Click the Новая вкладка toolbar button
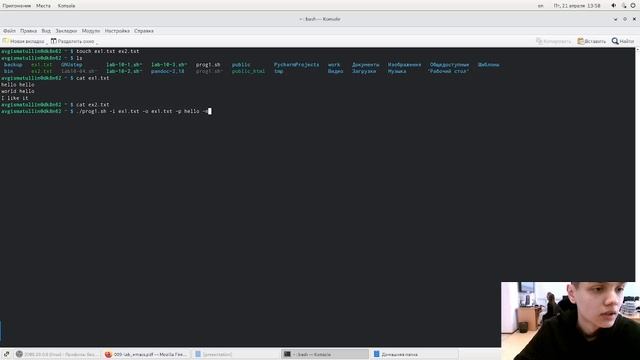 click(x=24, y=41)
